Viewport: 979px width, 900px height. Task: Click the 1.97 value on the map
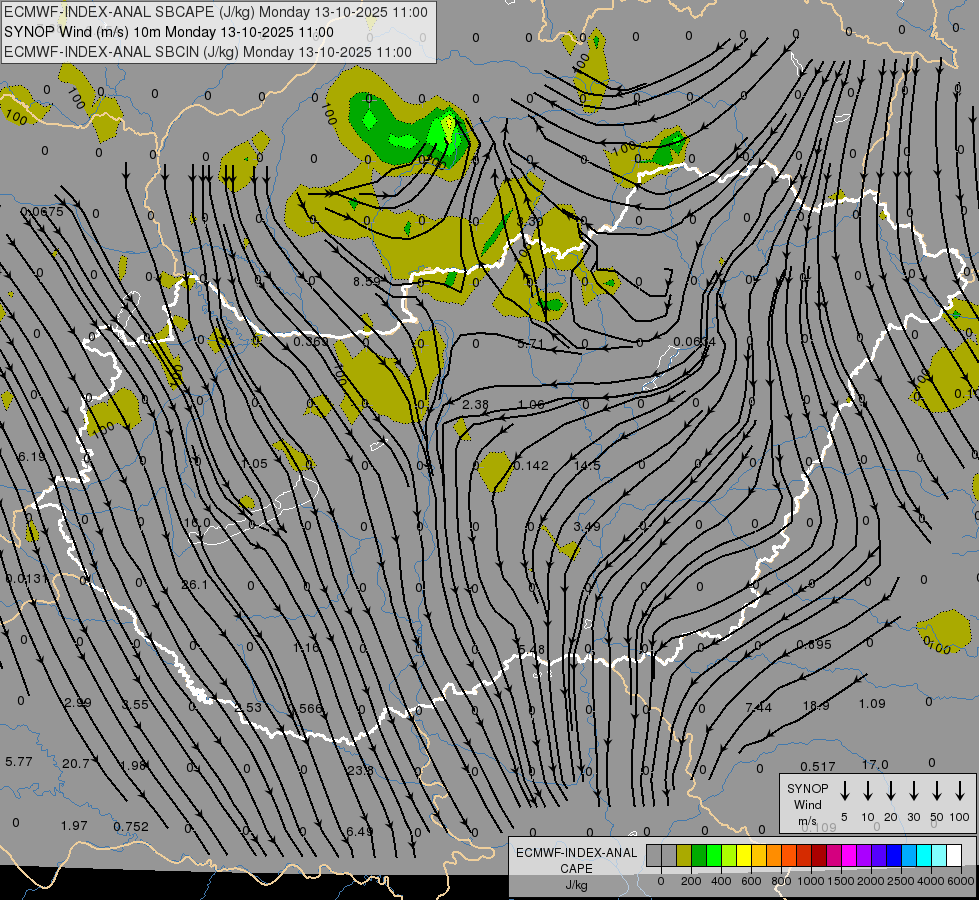coord(74,826)
